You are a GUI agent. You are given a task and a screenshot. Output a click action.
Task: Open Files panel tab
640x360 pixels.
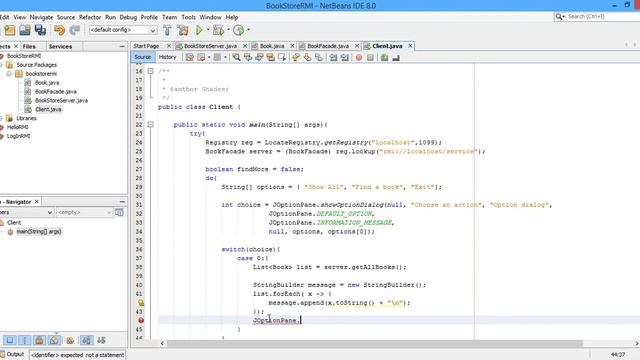tap(29, 47)
